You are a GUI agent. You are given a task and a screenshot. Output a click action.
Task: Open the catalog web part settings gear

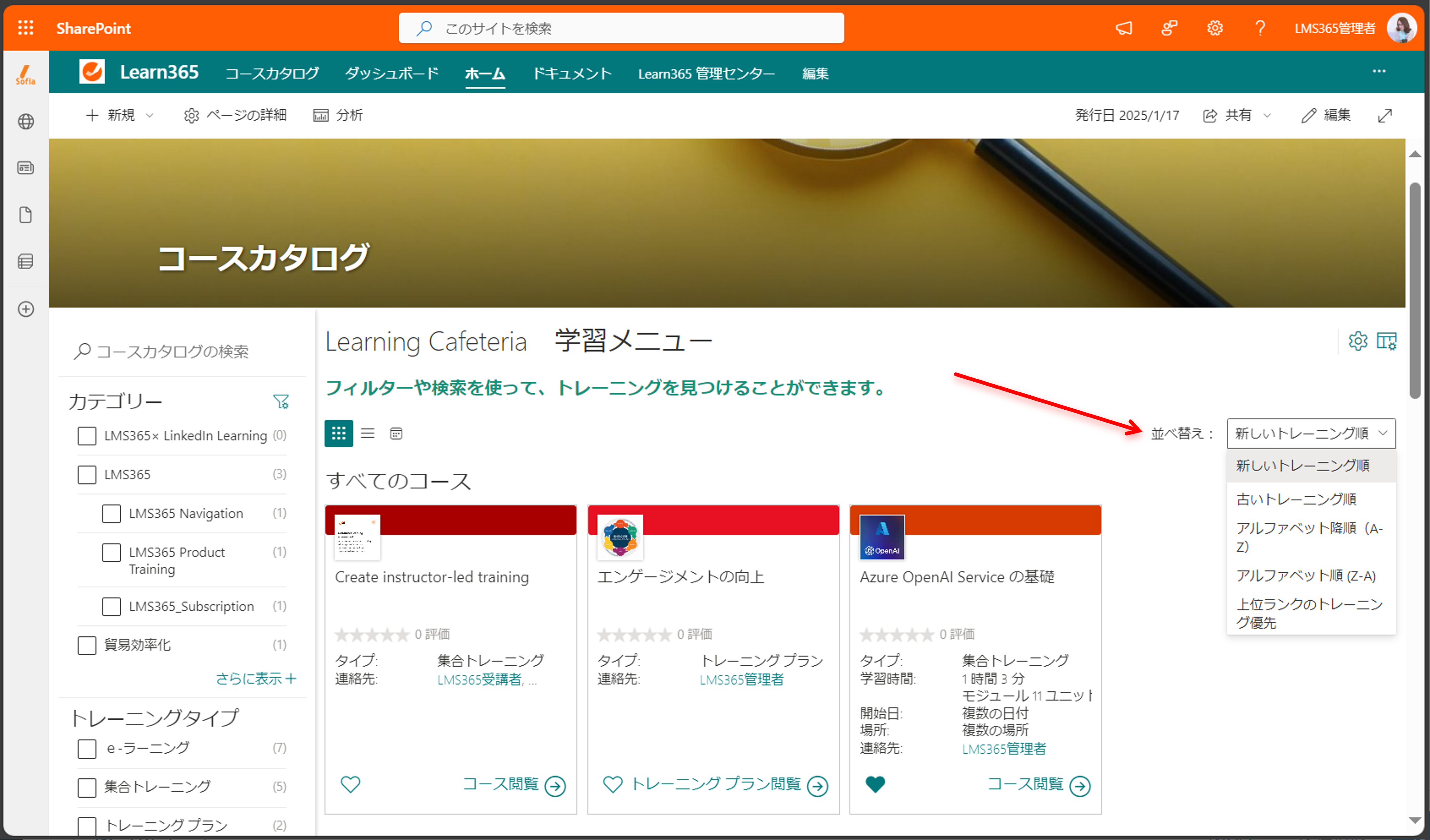[x=1358, y=341]
